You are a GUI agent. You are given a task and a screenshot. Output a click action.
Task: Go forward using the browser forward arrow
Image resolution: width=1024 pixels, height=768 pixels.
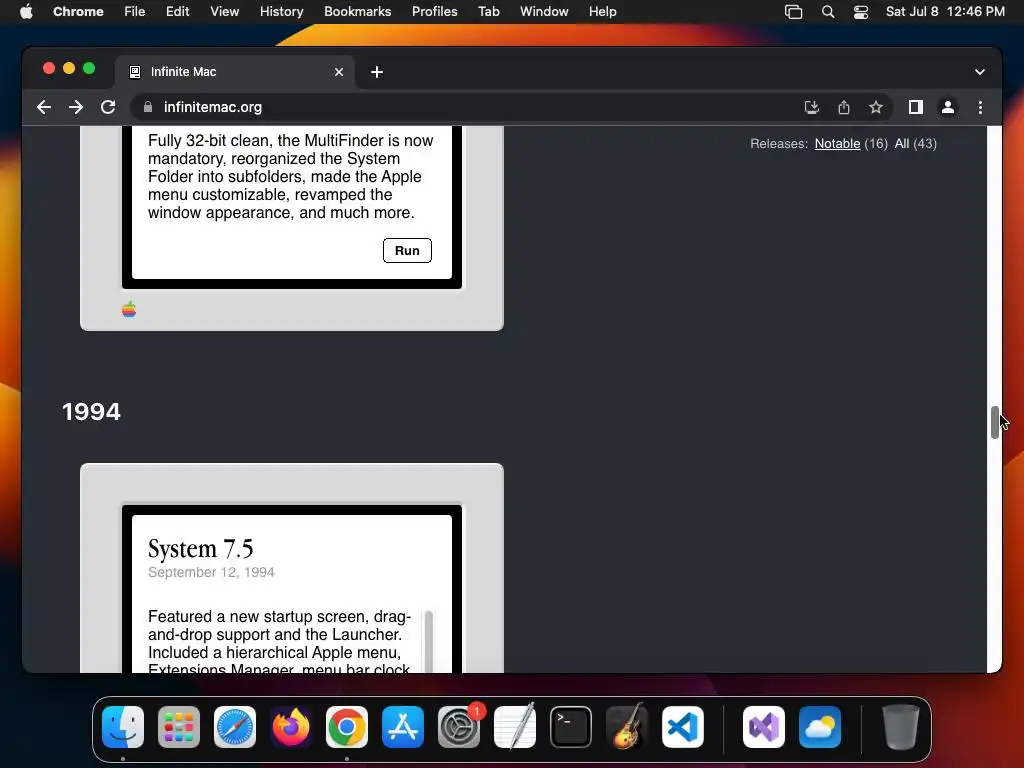coord(76,107)
